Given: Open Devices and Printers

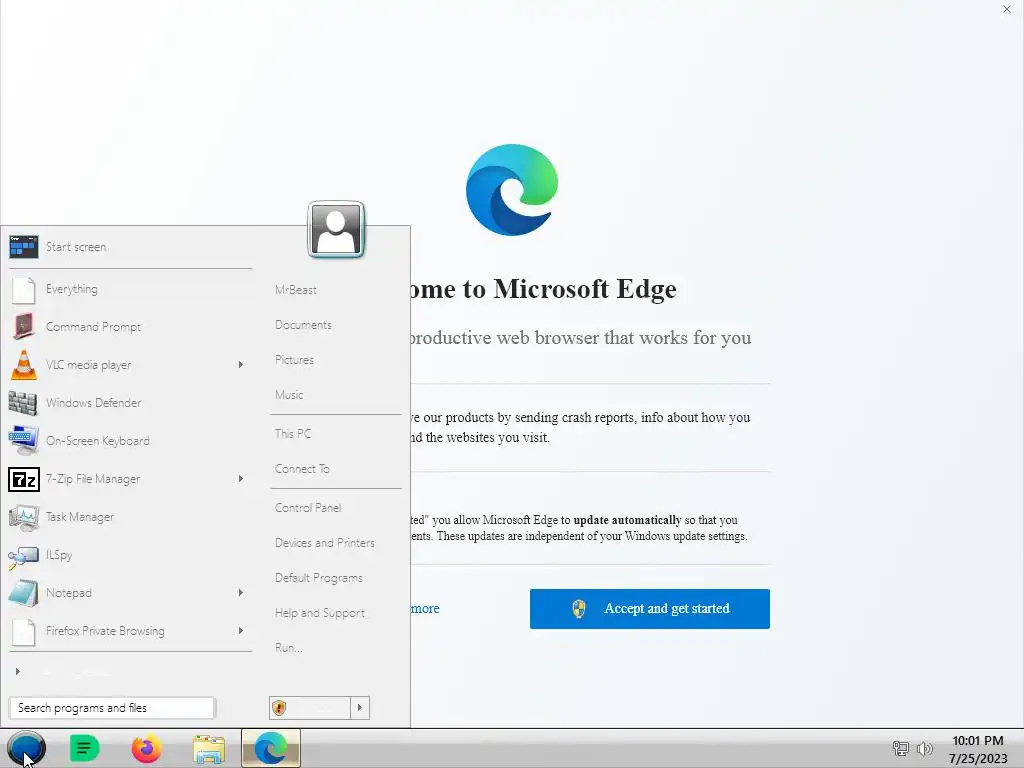Looking at the screenshot, I should click(x=325, y=543).
